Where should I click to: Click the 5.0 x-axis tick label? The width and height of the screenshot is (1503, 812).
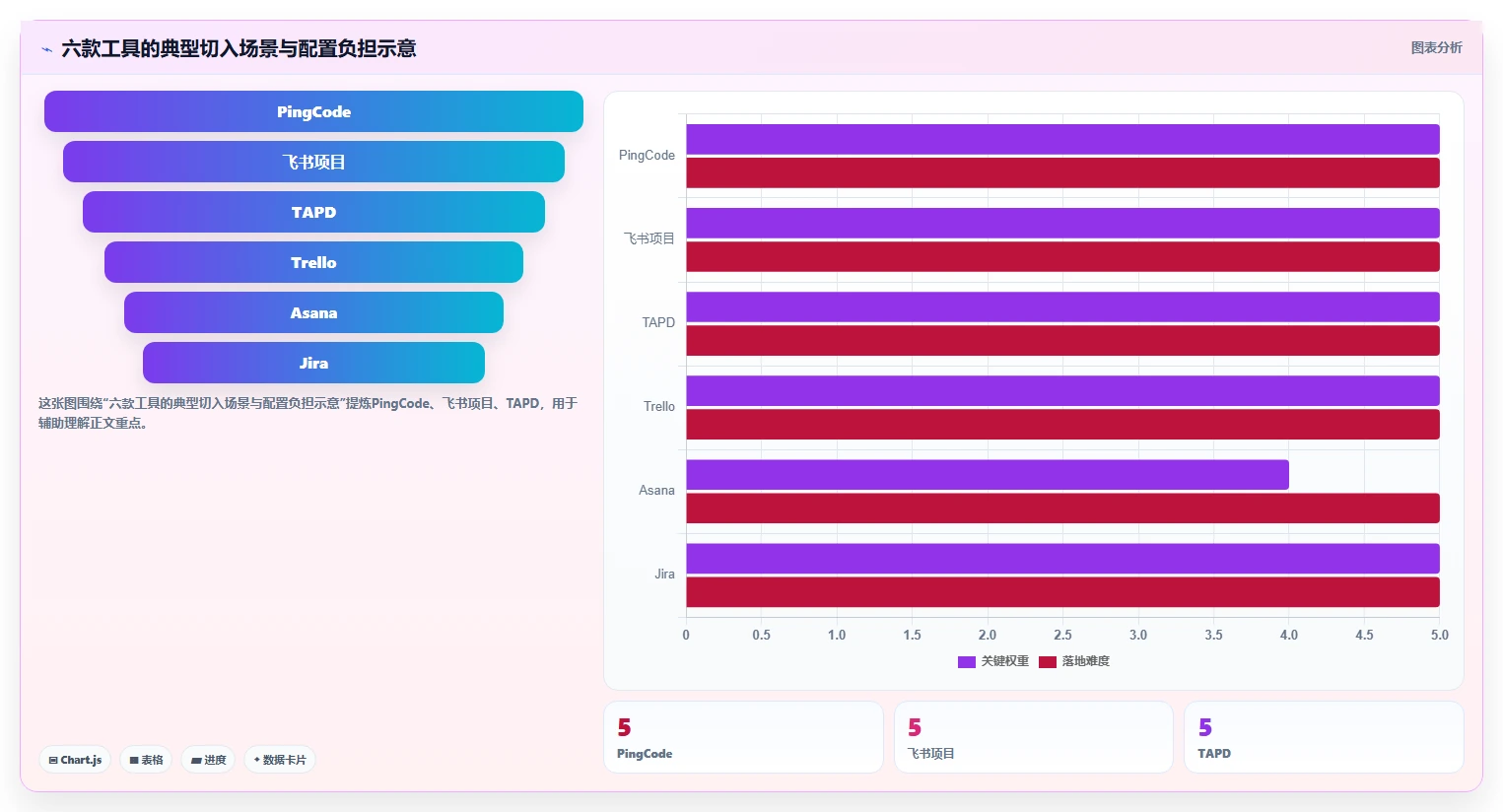click(1440, 635)
